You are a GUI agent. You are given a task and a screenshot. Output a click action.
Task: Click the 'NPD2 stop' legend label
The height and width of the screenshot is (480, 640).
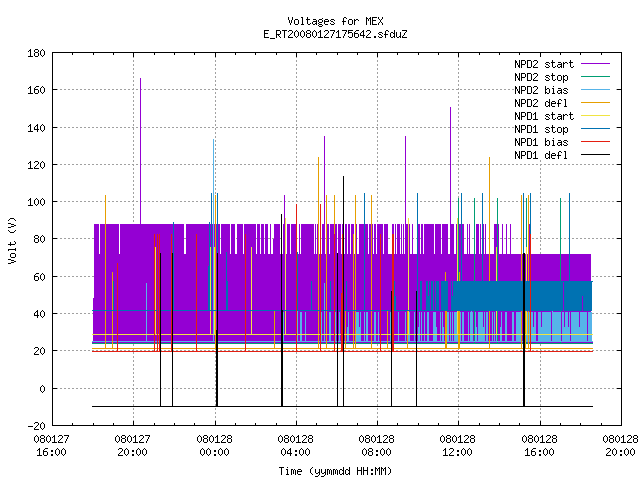point(541,77)
